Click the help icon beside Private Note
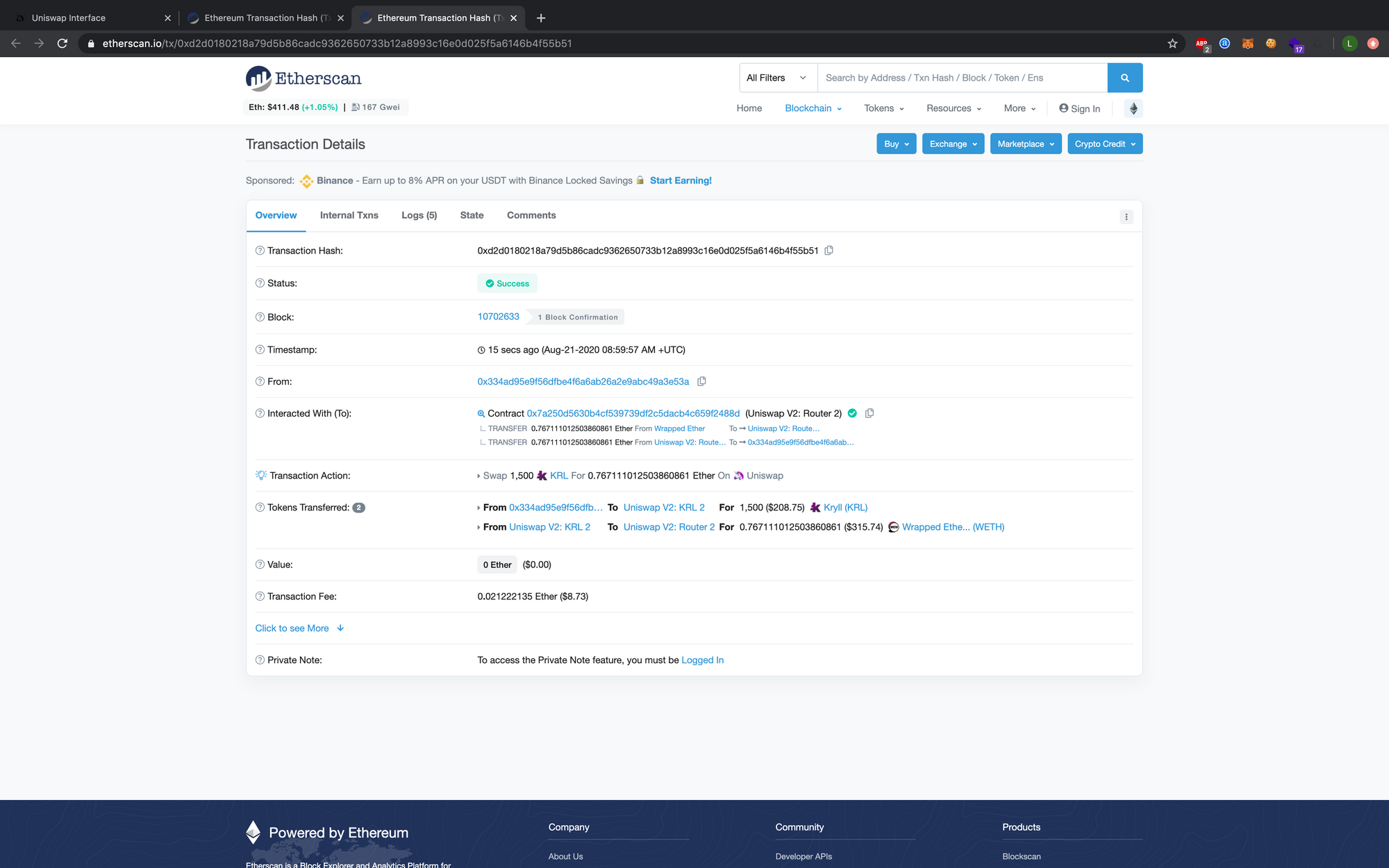The height and width of the screenshot is (868, 1389). [260, 660]
